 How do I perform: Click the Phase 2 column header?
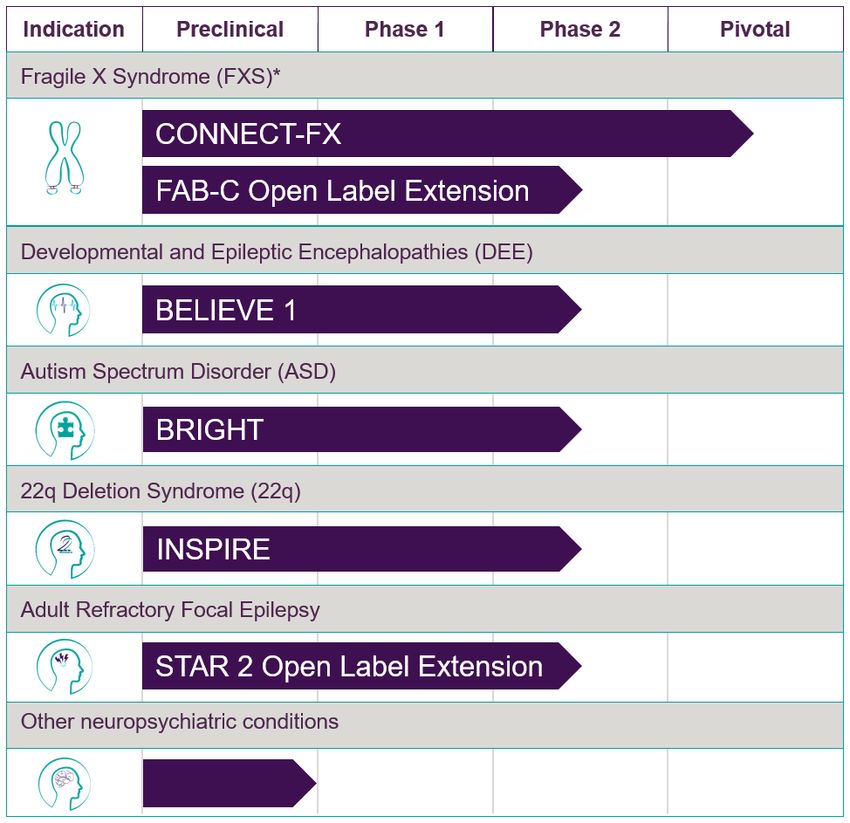tap(580, 29)
